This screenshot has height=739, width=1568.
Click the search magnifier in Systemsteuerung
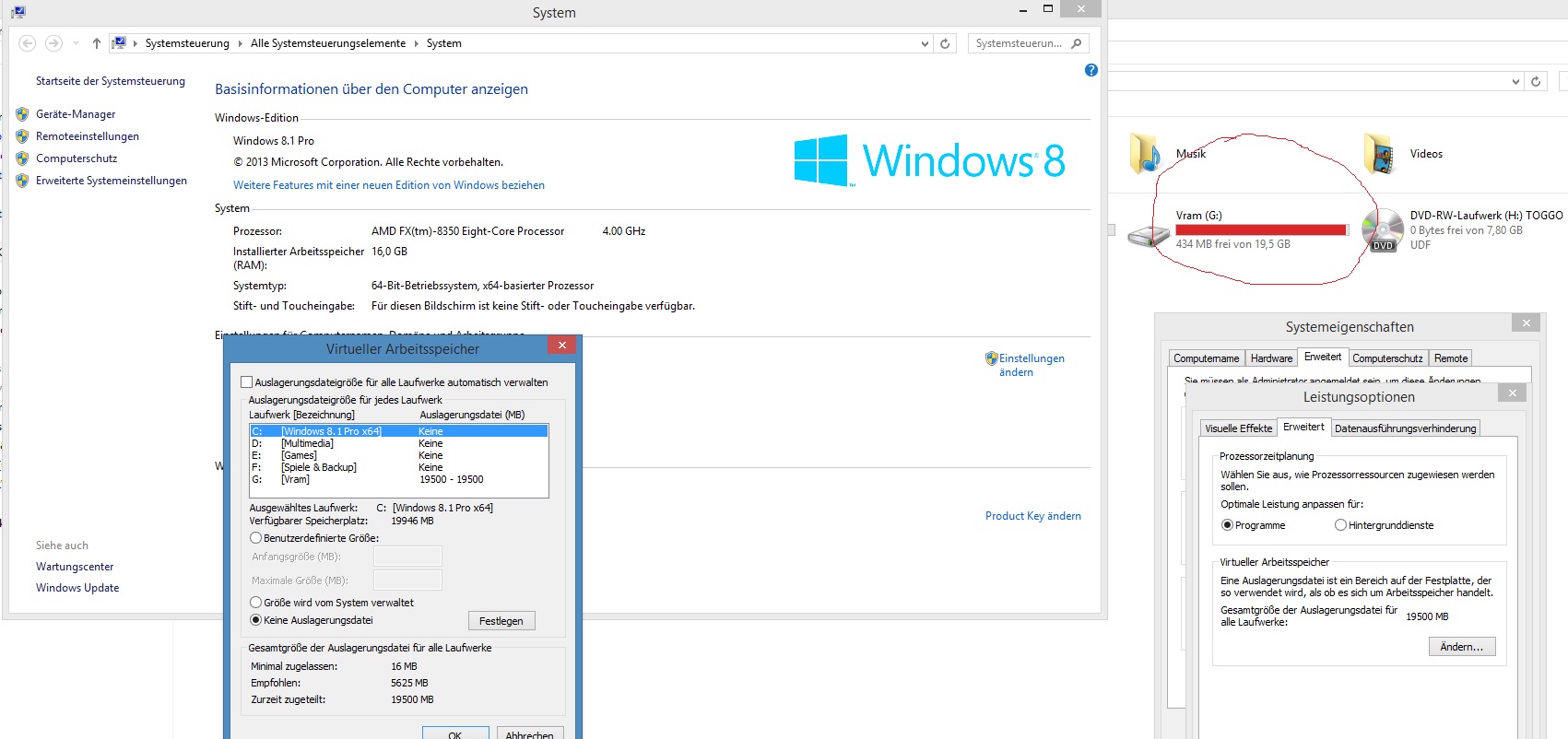pos(1076,43)
